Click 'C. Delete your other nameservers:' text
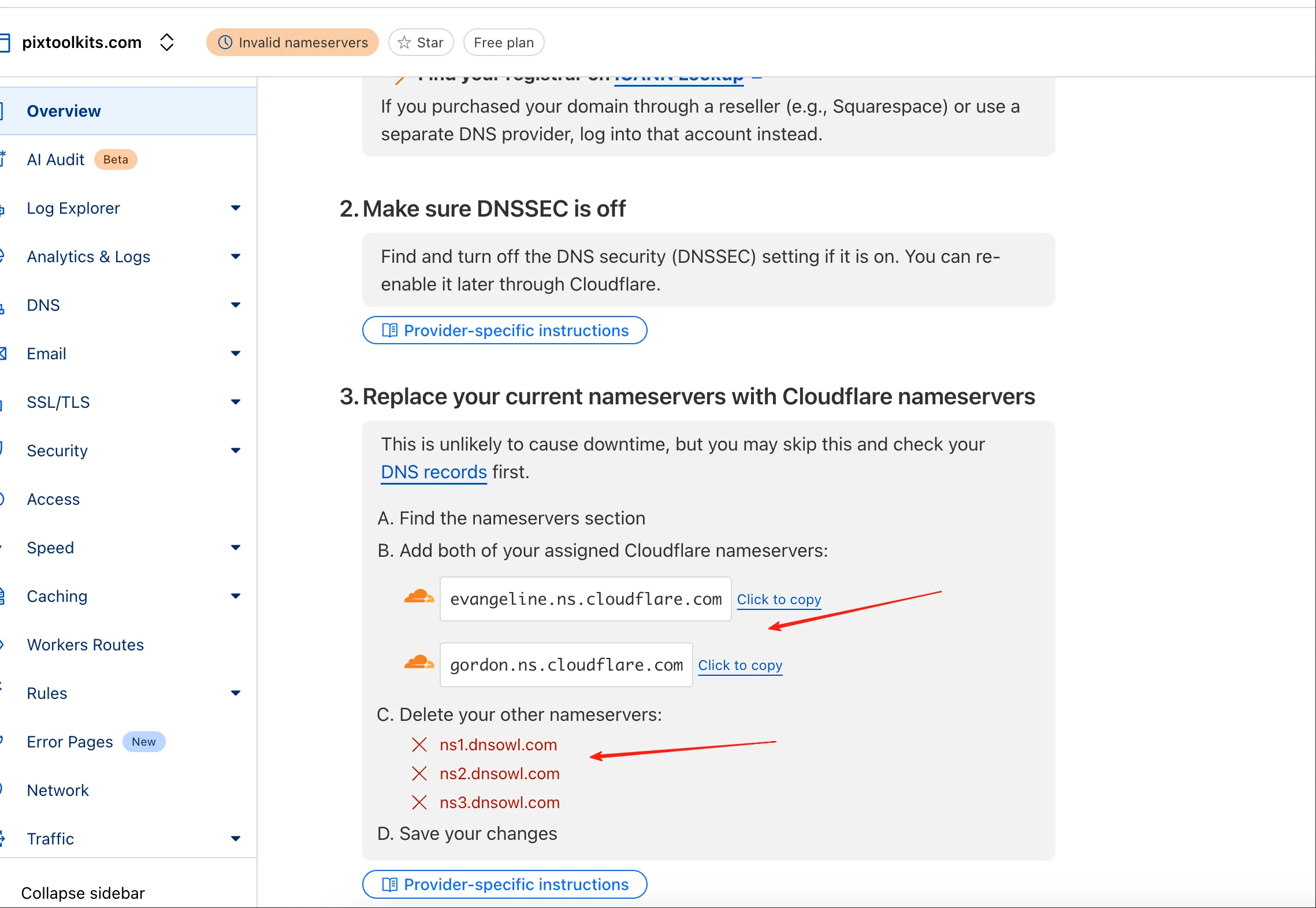This screenshot has width=1316, height=908. [x=519, y=715]
